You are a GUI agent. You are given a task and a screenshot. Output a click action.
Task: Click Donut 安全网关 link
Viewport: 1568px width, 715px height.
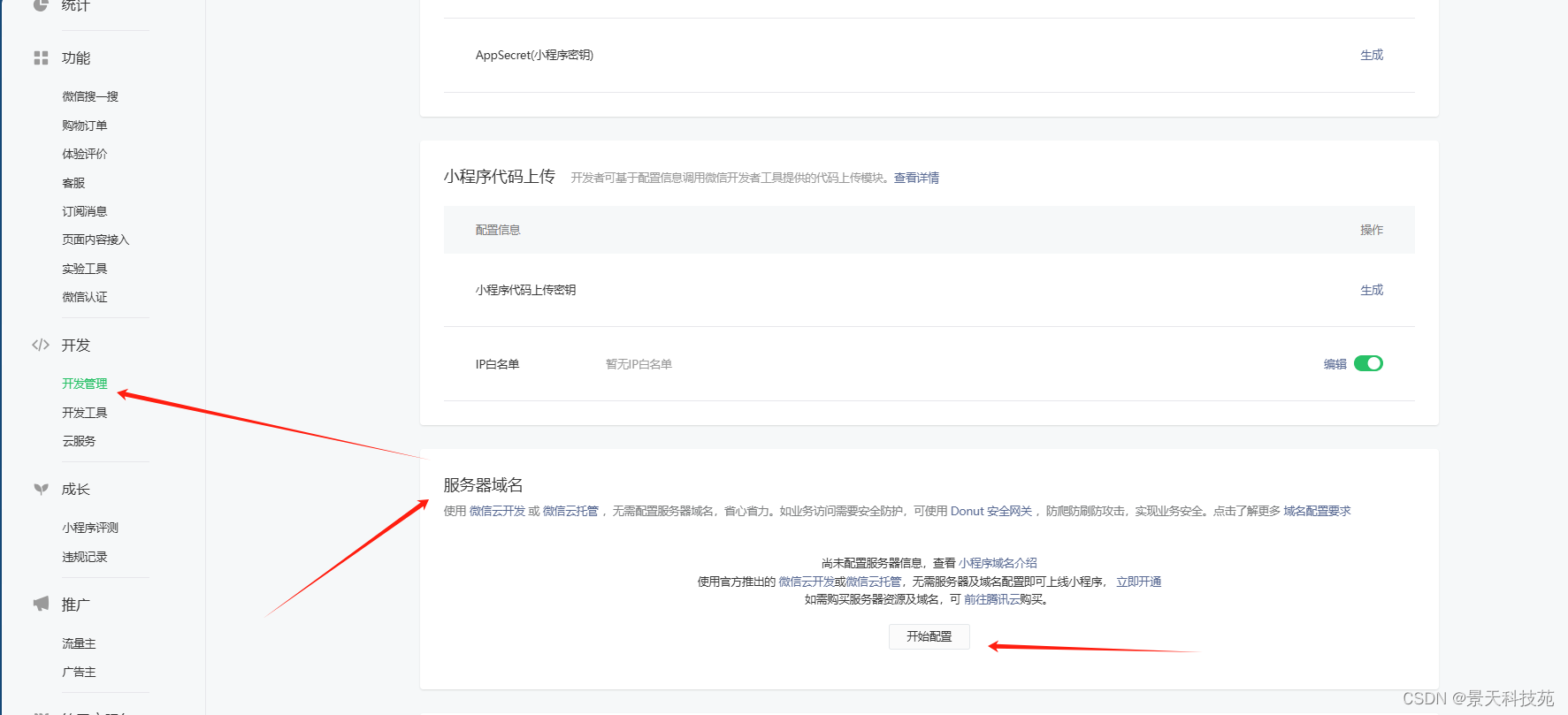pyautogui.click(x=991, y=511)
